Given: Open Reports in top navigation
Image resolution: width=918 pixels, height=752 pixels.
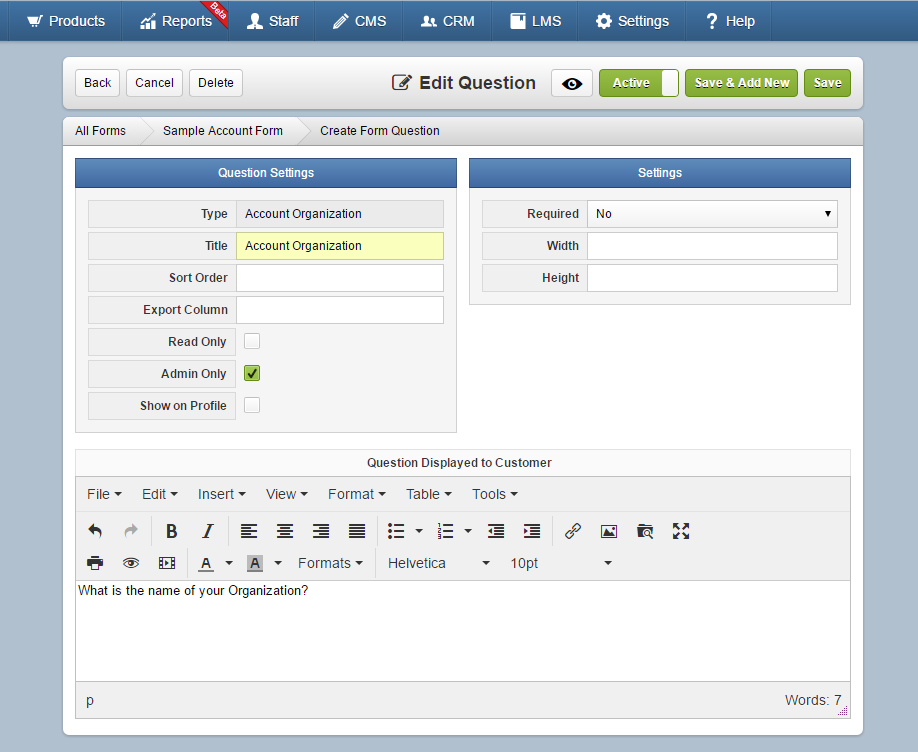Looking at the screenshot, I should coord(176,21).
